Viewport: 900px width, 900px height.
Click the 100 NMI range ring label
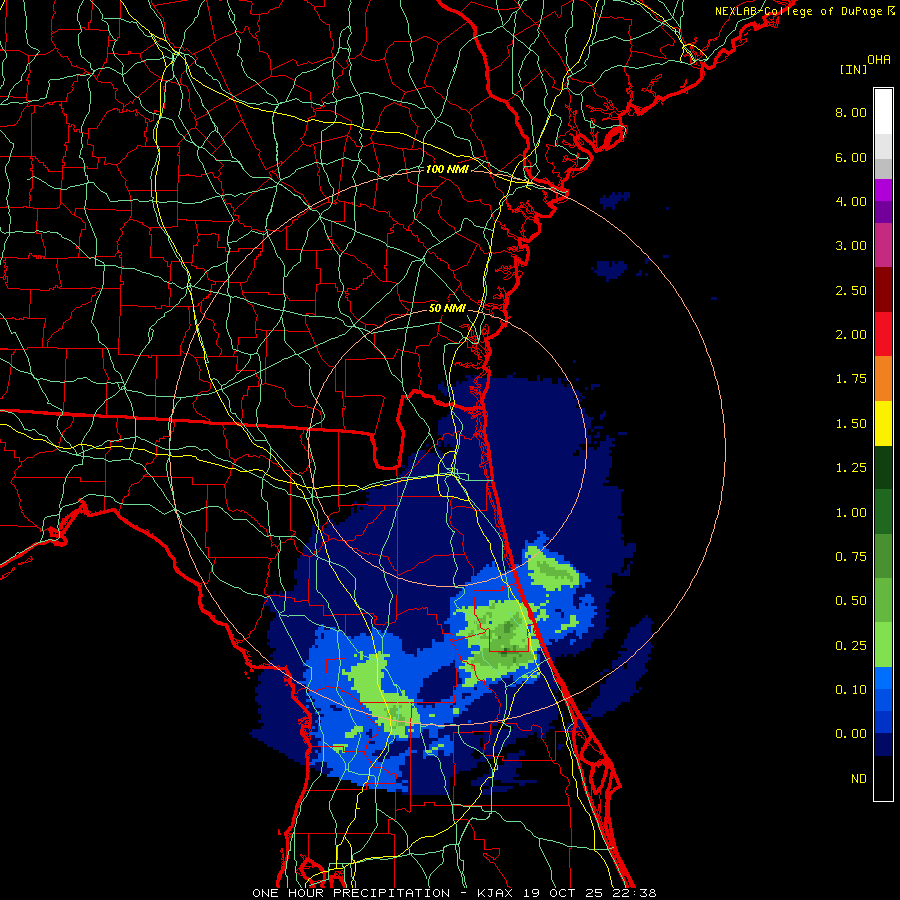(447, 169)
